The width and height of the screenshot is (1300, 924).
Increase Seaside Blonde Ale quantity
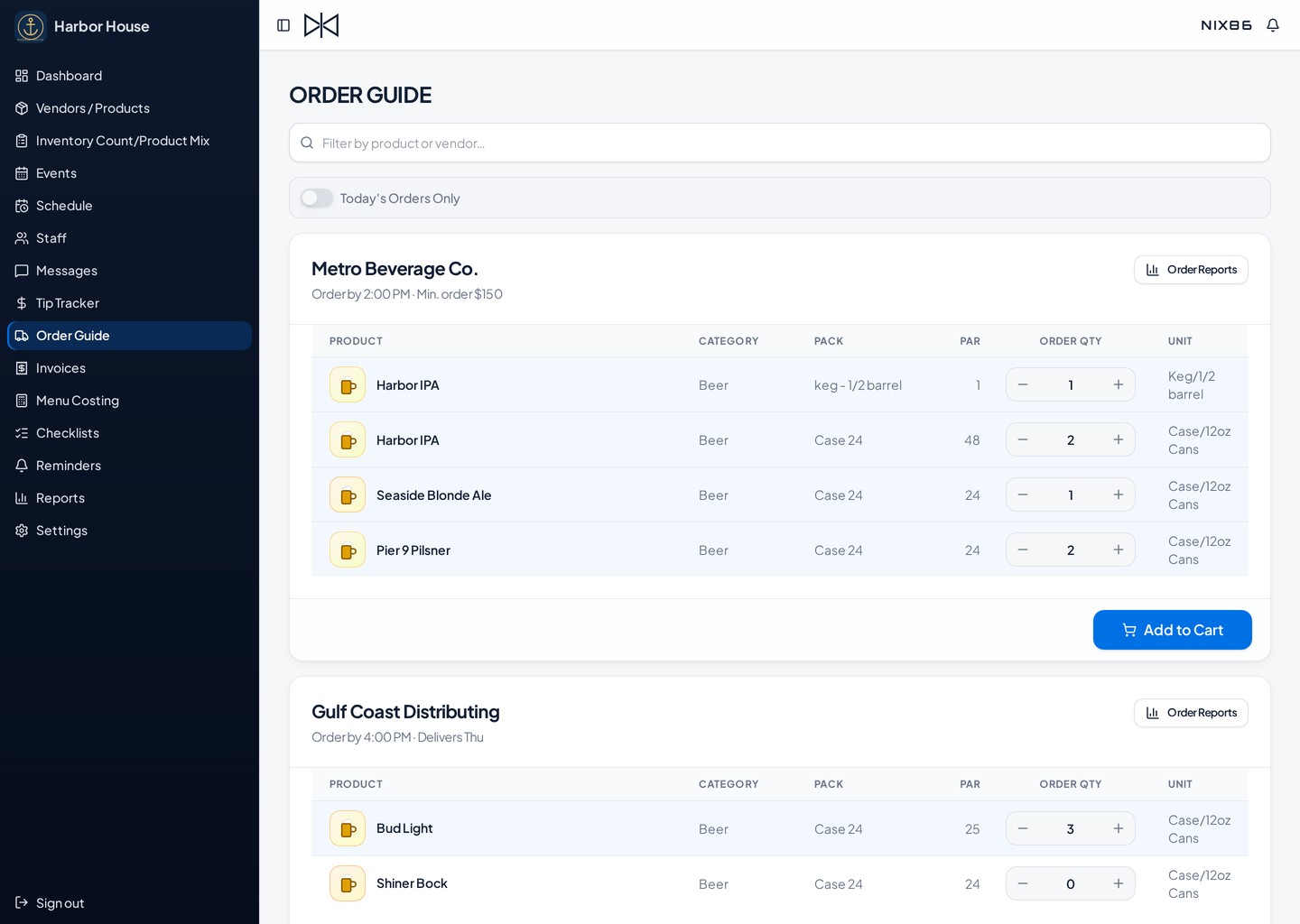1119,494
